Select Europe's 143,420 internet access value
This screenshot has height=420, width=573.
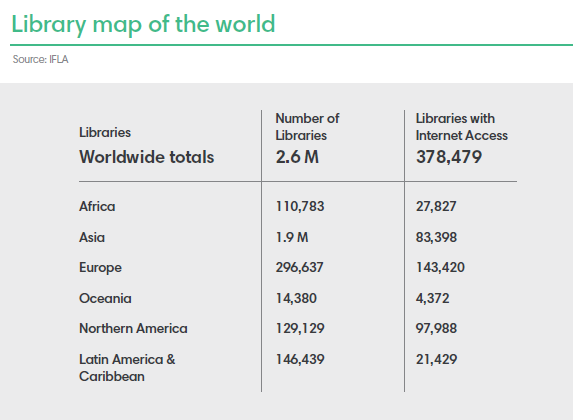coord(440,267)
